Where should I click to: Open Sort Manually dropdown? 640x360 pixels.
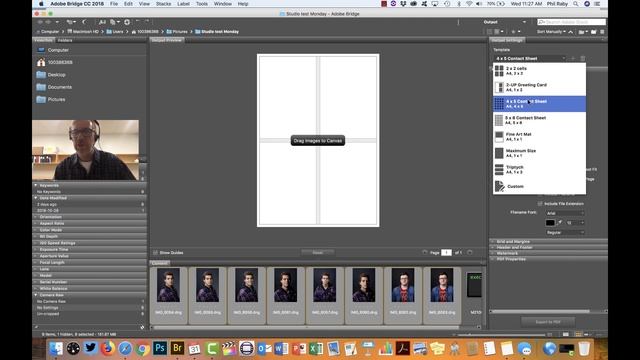point(551,32)
